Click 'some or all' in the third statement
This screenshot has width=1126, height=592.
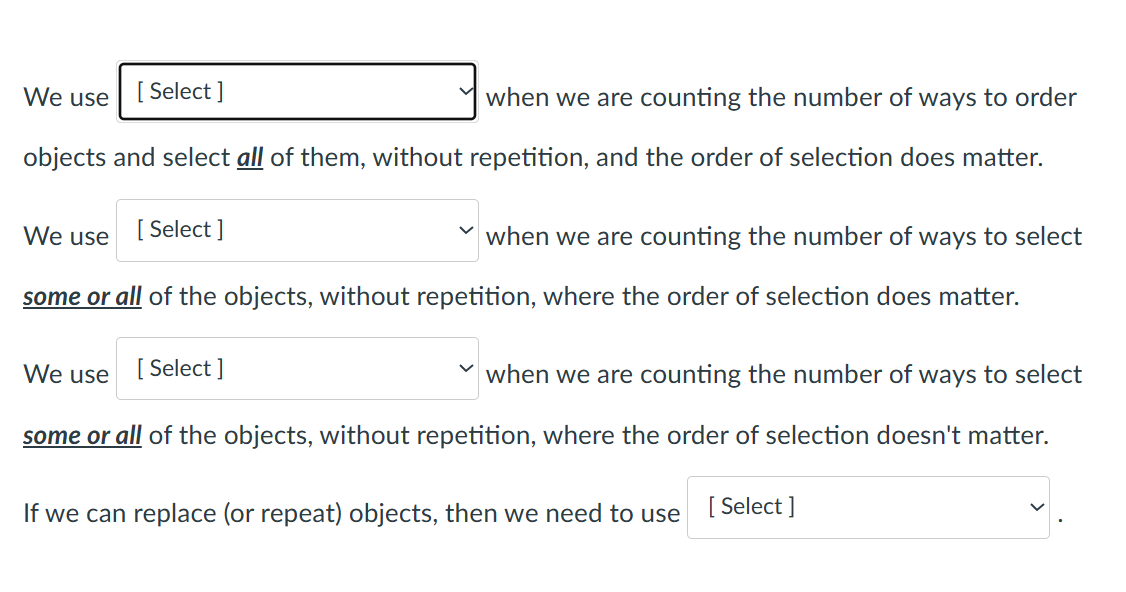(x=82, y=435)
